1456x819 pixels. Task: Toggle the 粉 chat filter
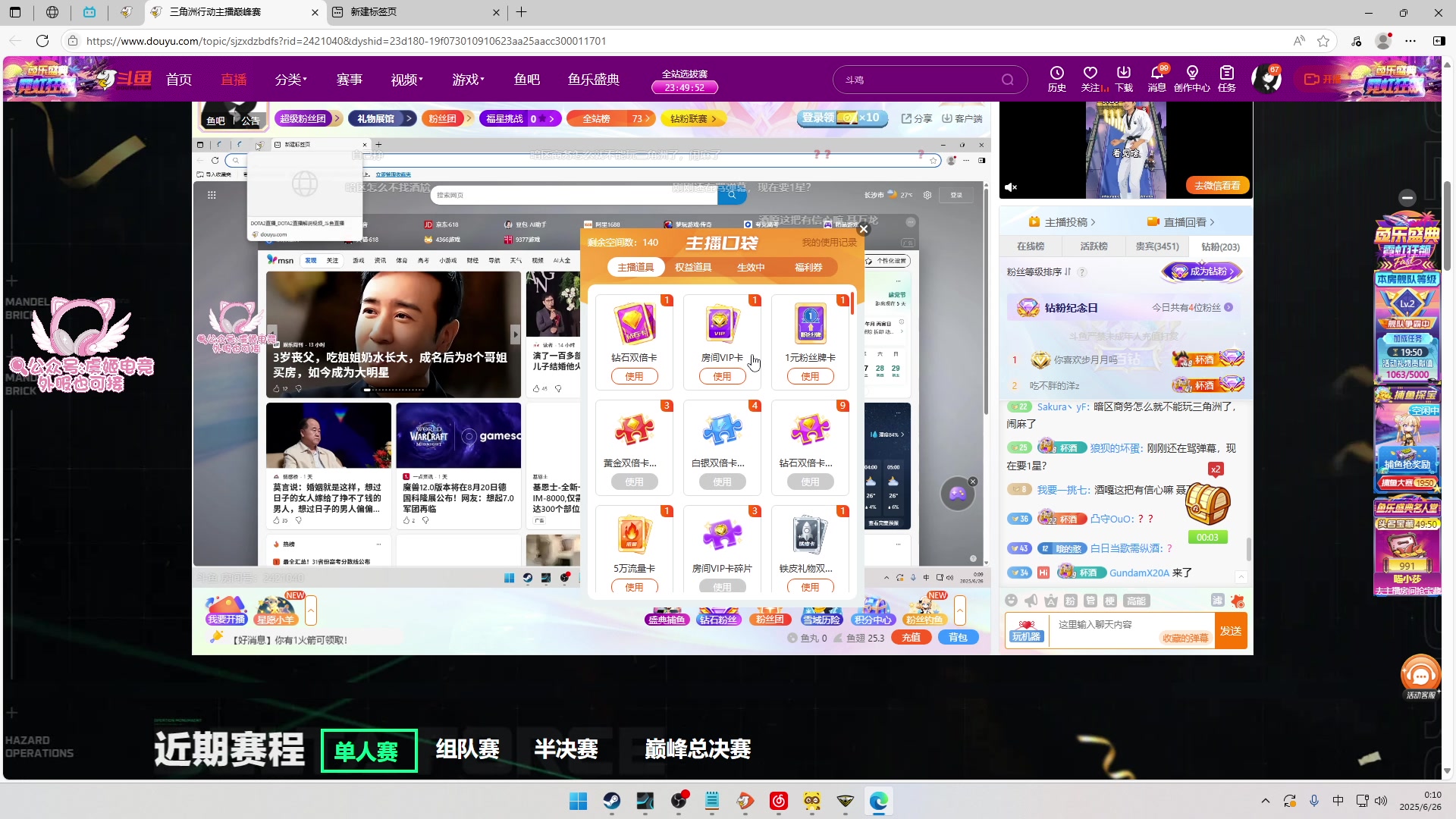tap(1070, 601)
